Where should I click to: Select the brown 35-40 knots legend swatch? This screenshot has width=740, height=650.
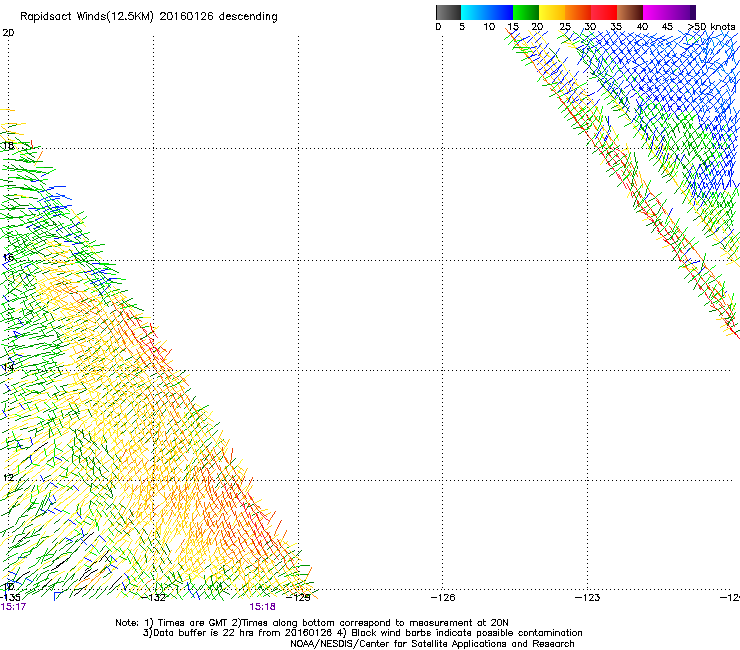click(630, 12)
